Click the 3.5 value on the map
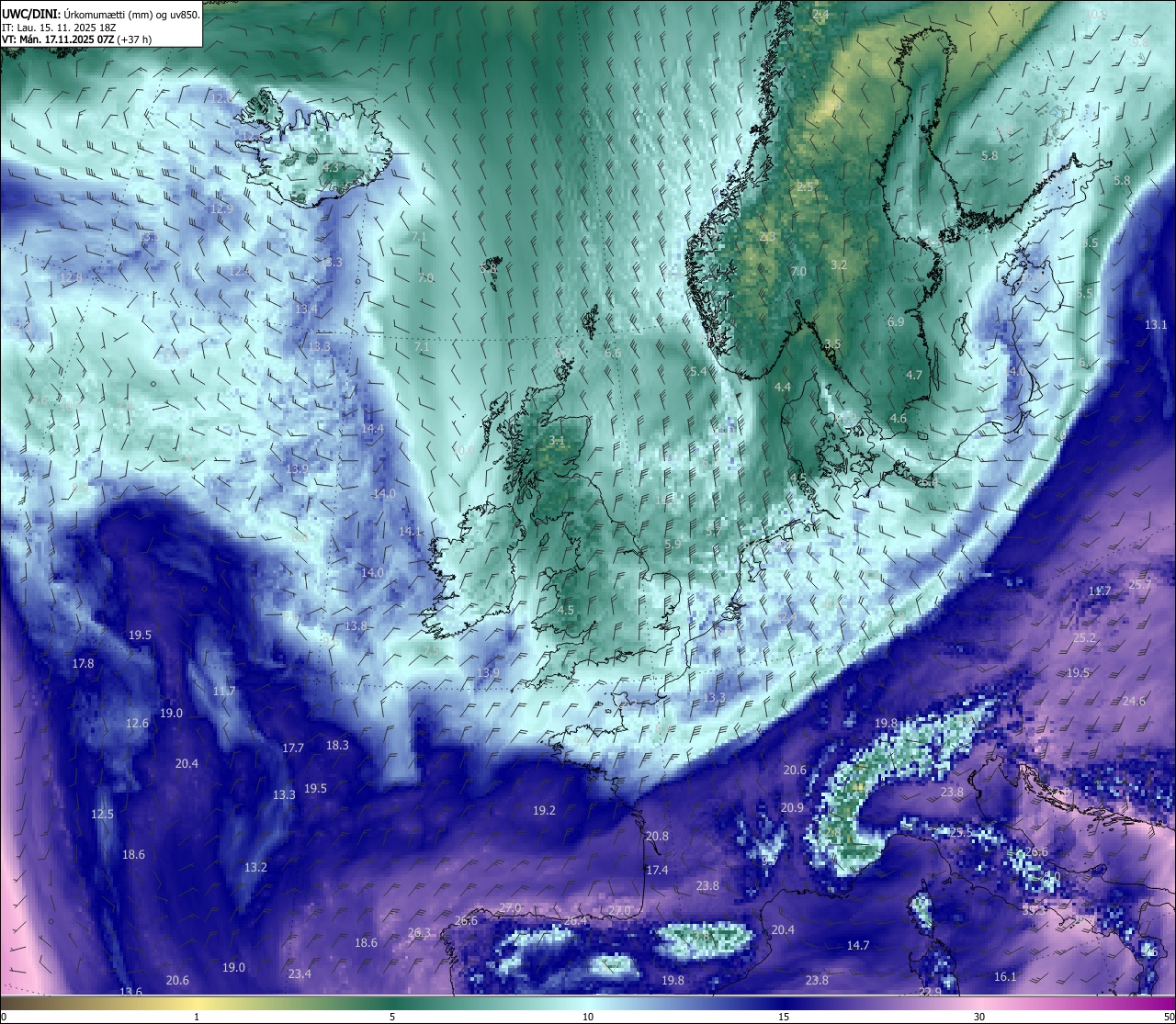 coord(832,343)
